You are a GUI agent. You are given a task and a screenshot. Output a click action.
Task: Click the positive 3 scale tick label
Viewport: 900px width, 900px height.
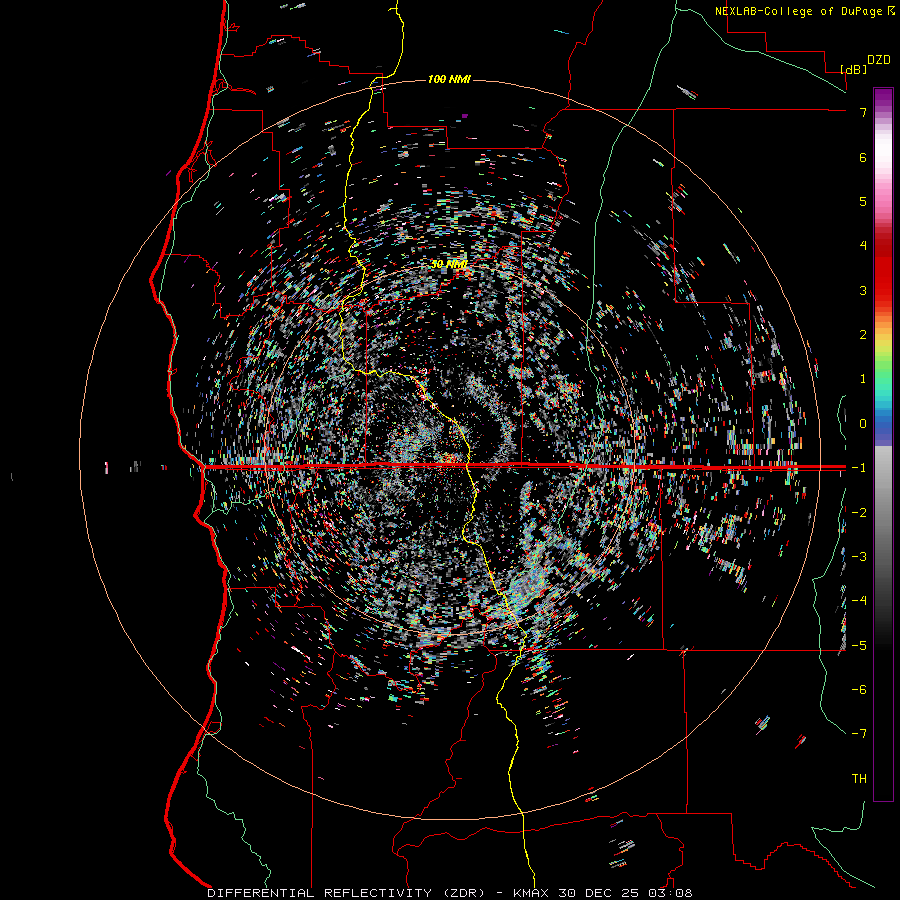coord(863,290)
